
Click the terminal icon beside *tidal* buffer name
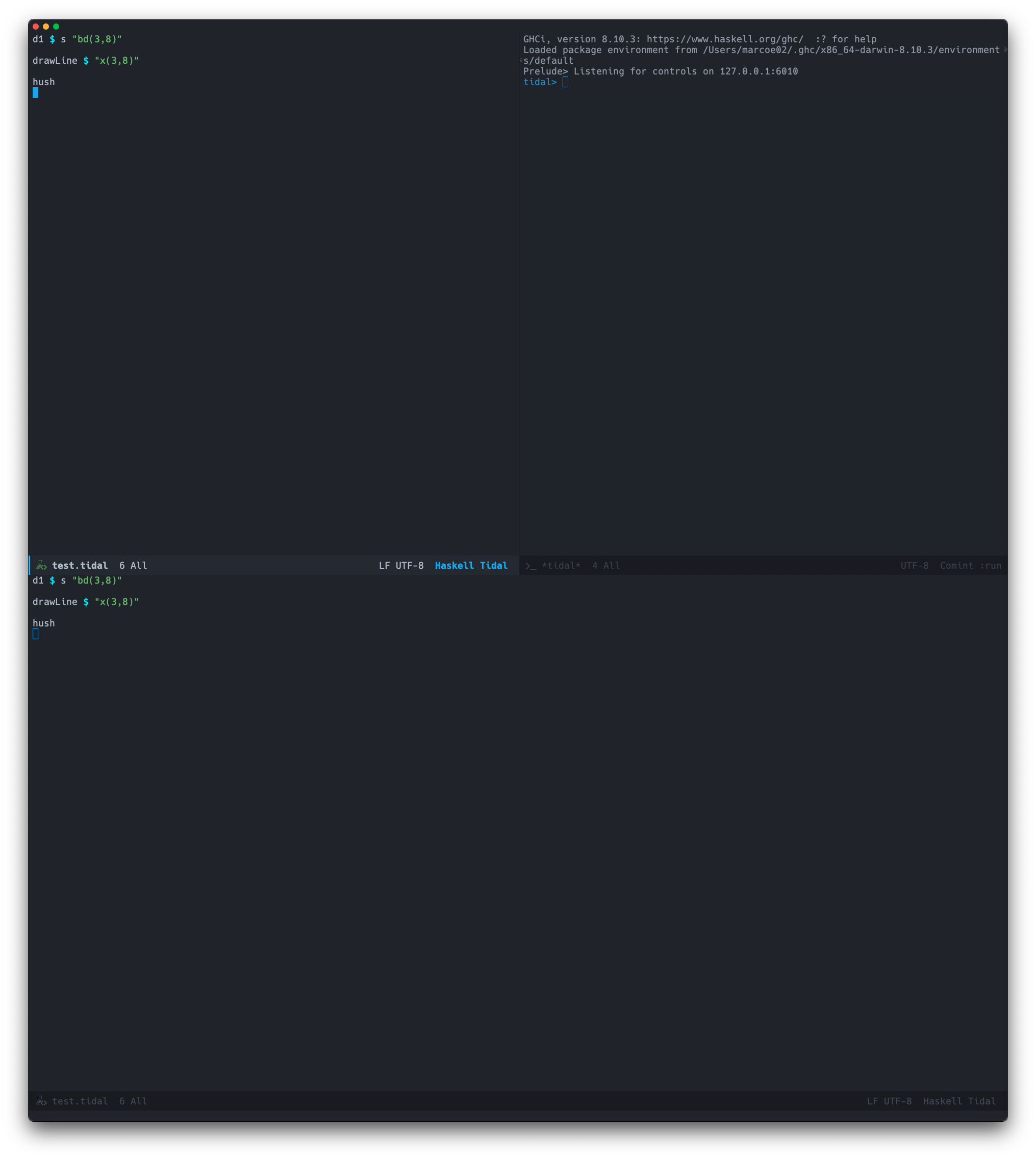point(530,565)
